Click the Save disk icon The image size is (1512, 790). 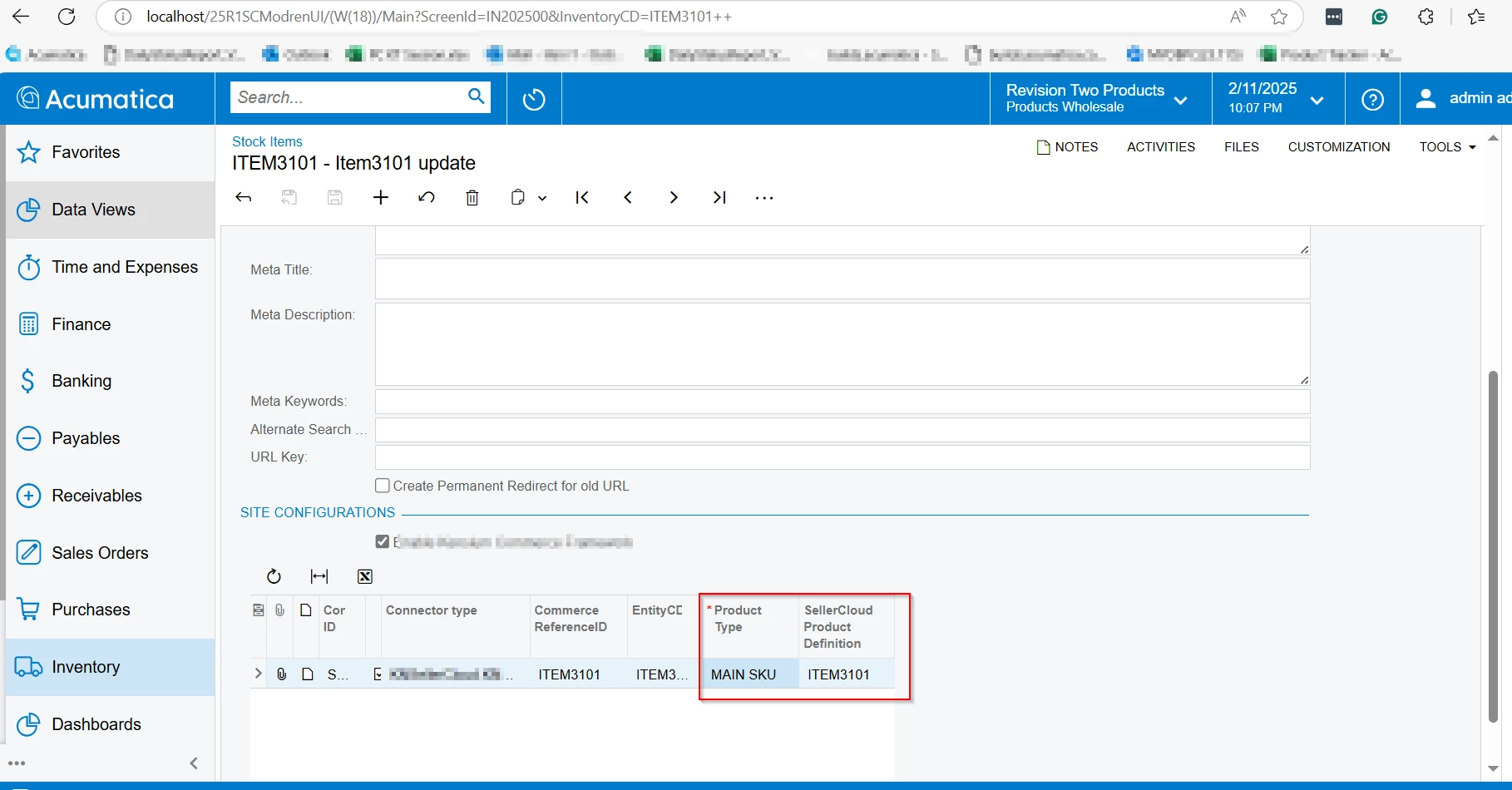pyautogui.click(x=335, y=197)
